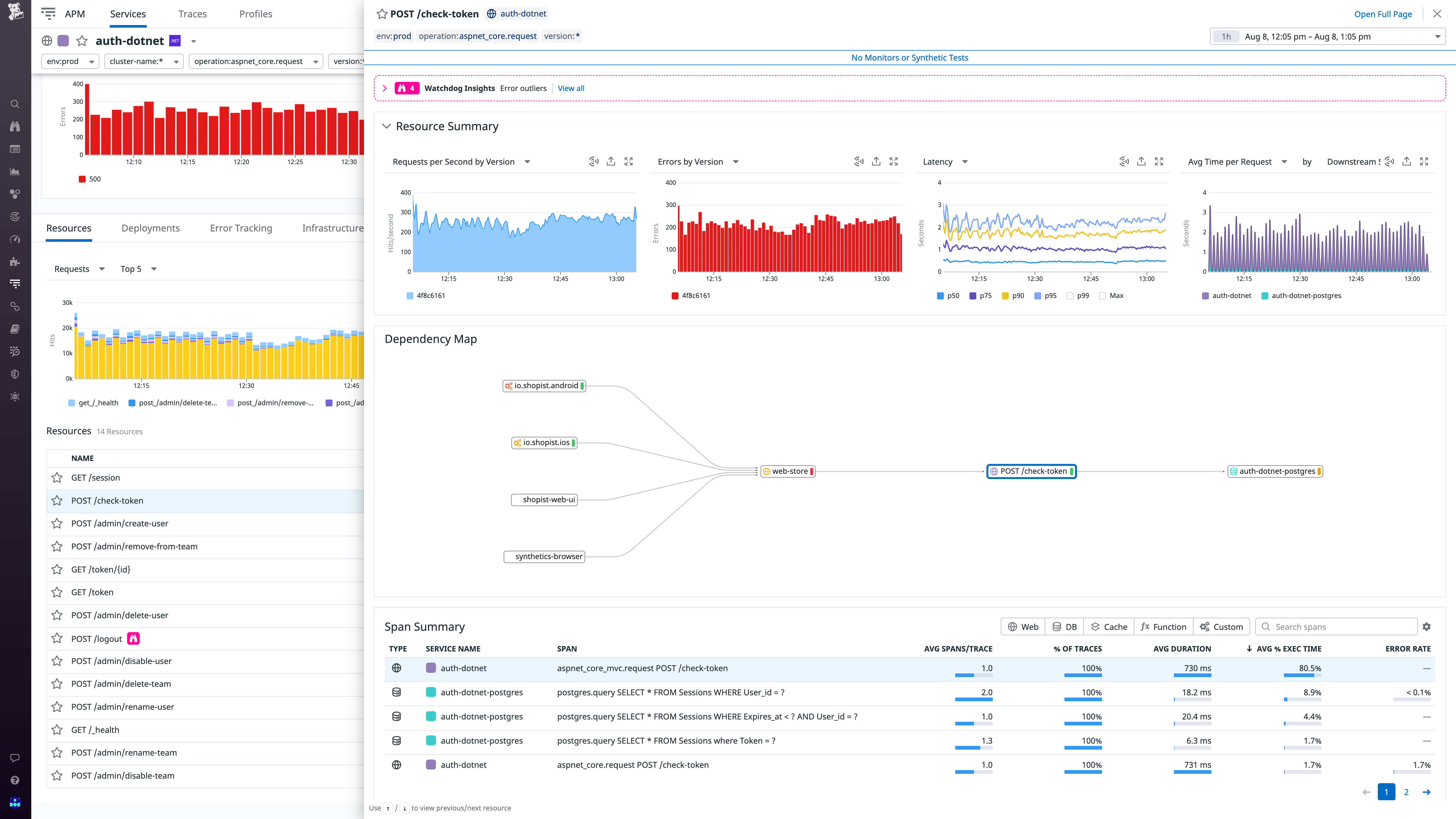Image resolution: width=1456 pixels, height=819 pixels.
Task: Collapse the Resource Summary section
Action: pos(387,126)
